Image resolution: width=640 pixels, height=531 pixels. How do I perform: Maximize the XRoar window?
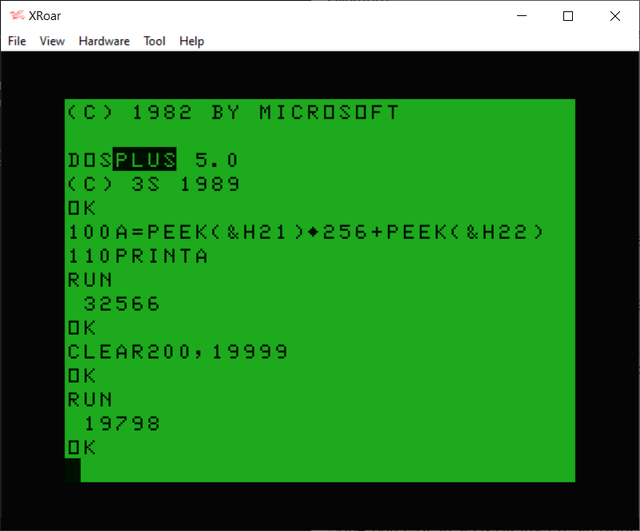click(x=568, y=16)
